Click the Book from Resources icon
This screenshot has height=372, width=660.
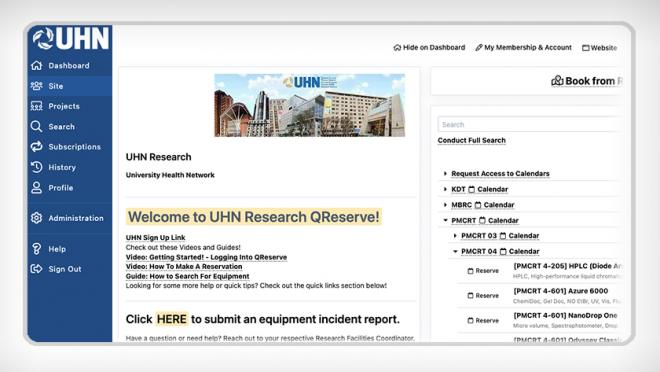[557, 81]
